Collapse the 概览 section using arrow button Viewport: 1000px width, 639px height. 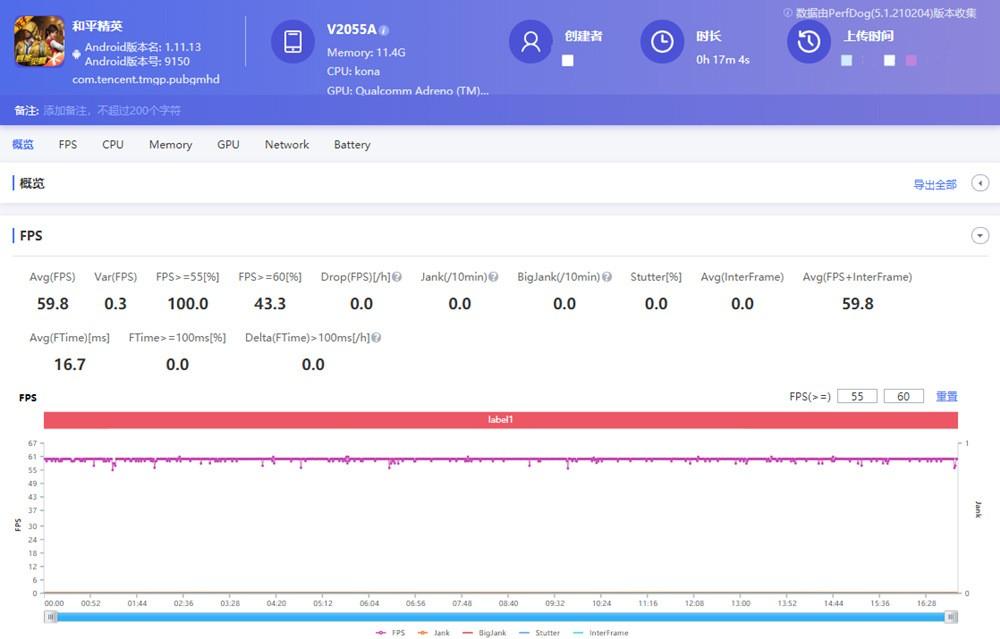[x=980, y=183]
